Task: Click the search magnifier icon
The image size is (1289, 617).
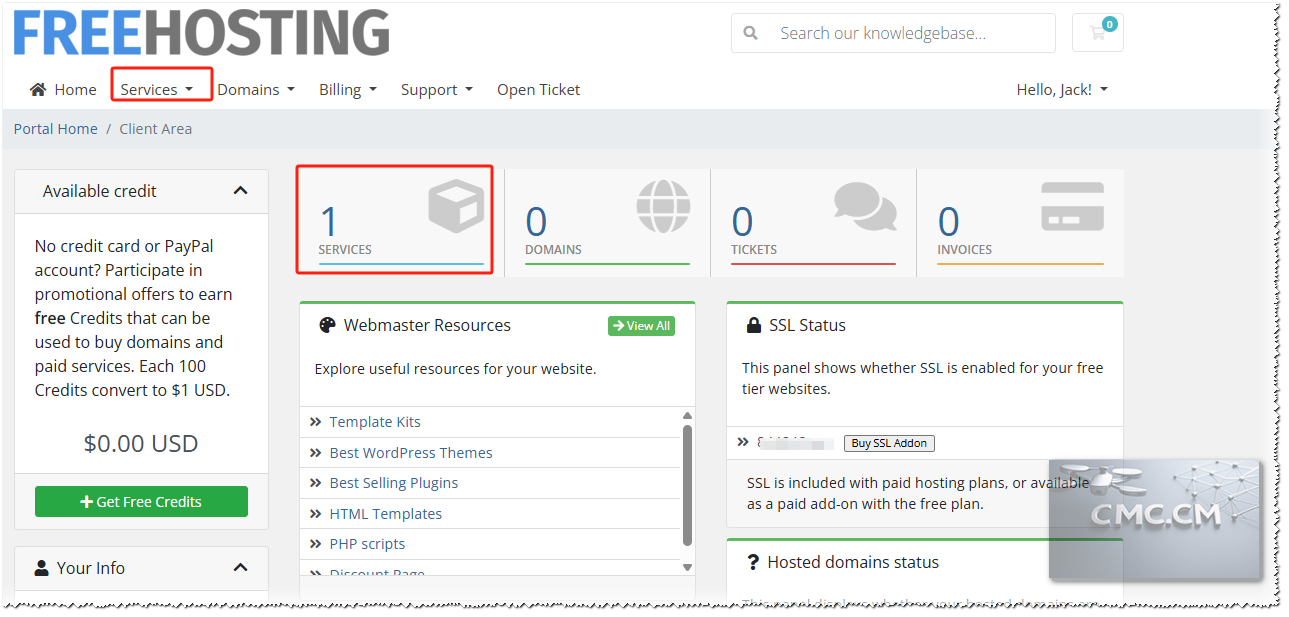Action: point(751,33)
